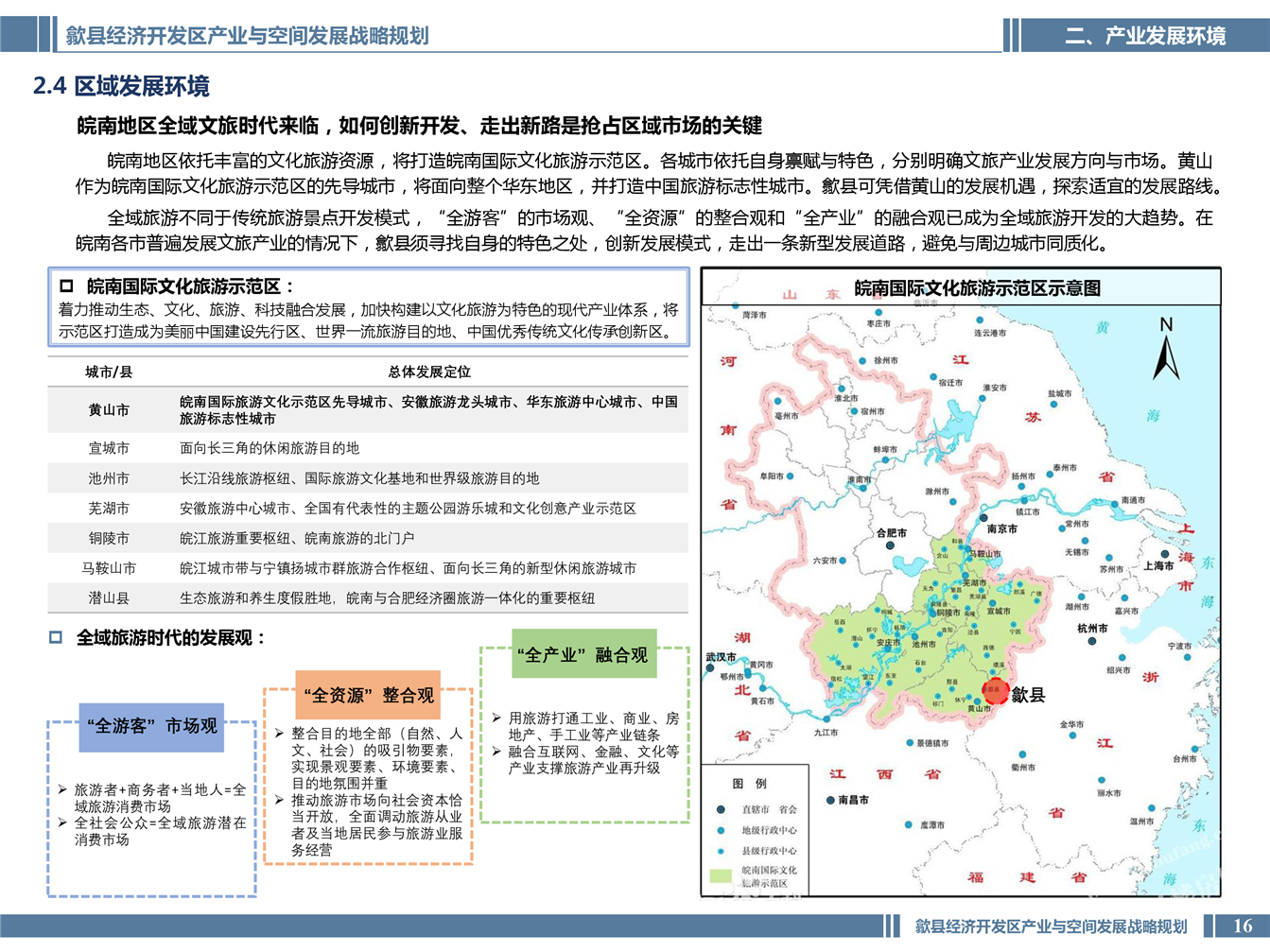This screenshot has height=952, width=1270.
Task: Click the page number 16
Action: [x=1243, y=926]
